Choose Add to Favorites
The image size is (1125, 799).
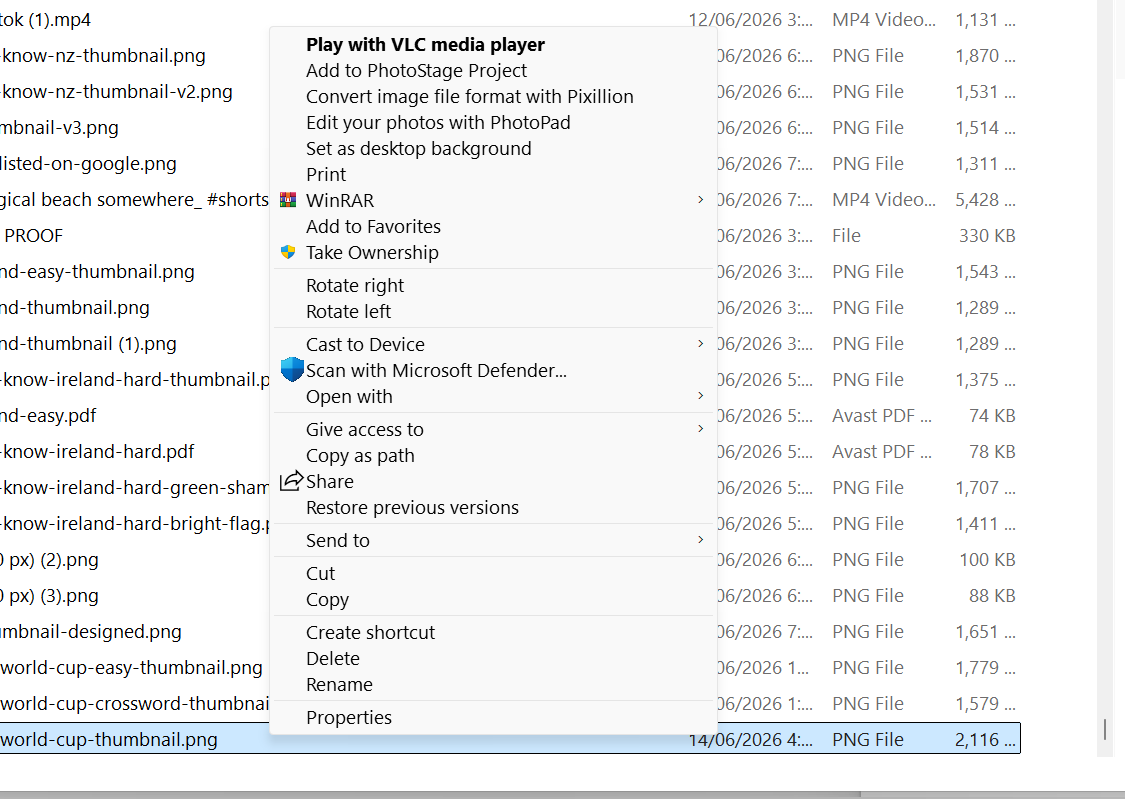click(x=373, y=227)
